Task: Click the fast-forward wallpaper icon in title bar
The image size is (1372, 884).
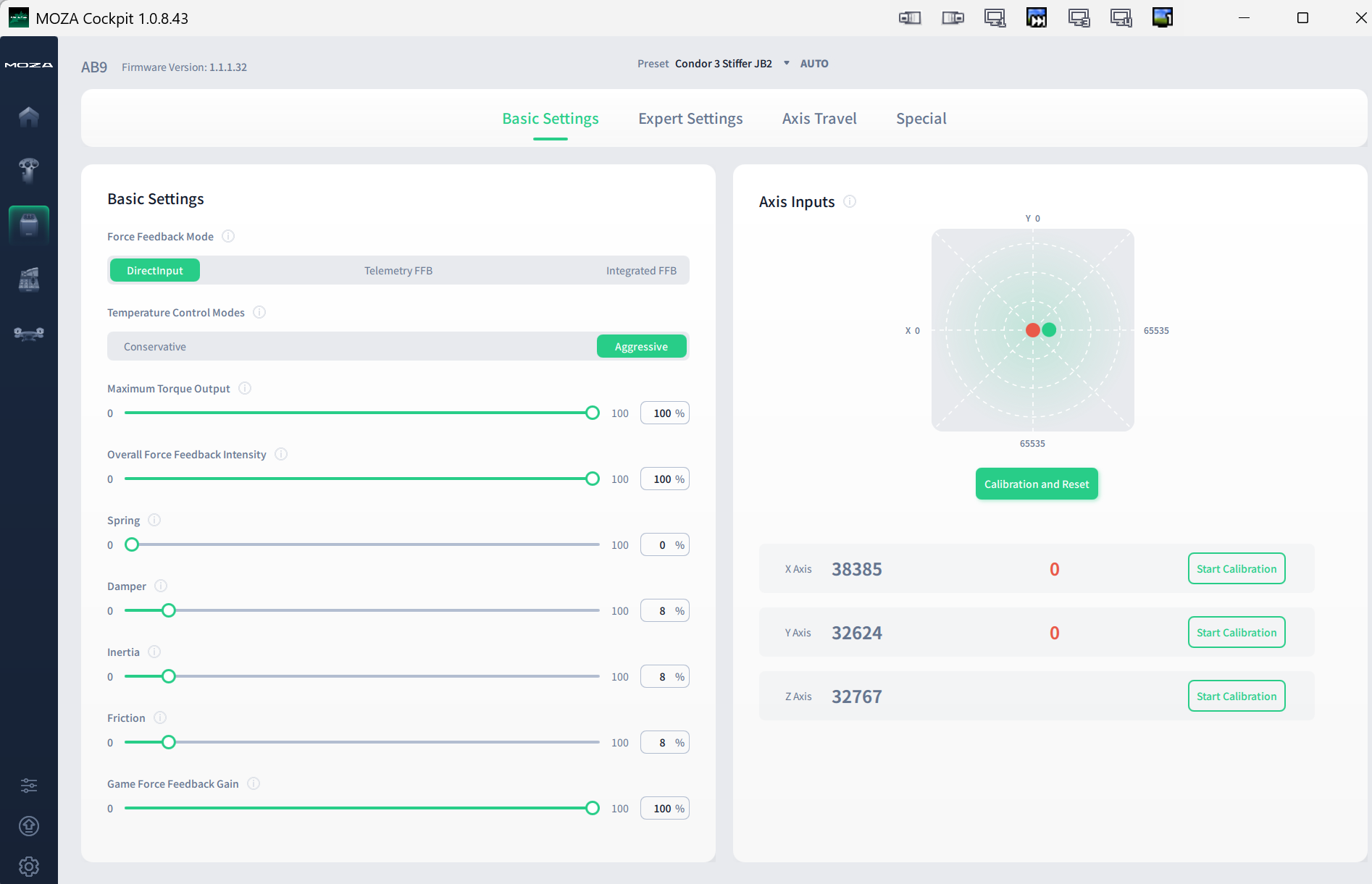Action: point(1037,18)
